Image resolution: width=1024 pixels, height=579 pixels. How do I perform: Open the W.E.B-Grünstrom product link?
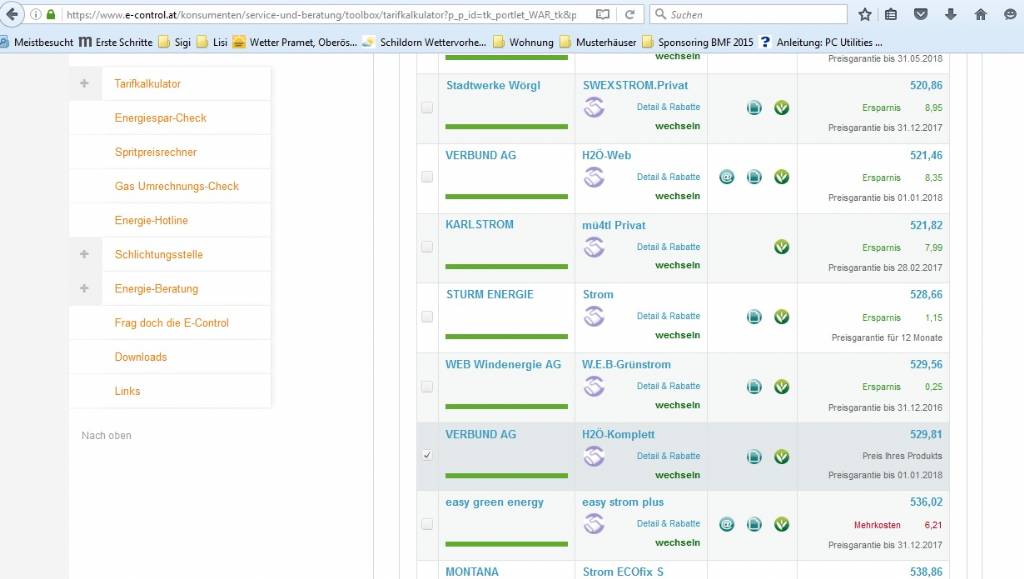pyautogui.click(x=626, y=364)
